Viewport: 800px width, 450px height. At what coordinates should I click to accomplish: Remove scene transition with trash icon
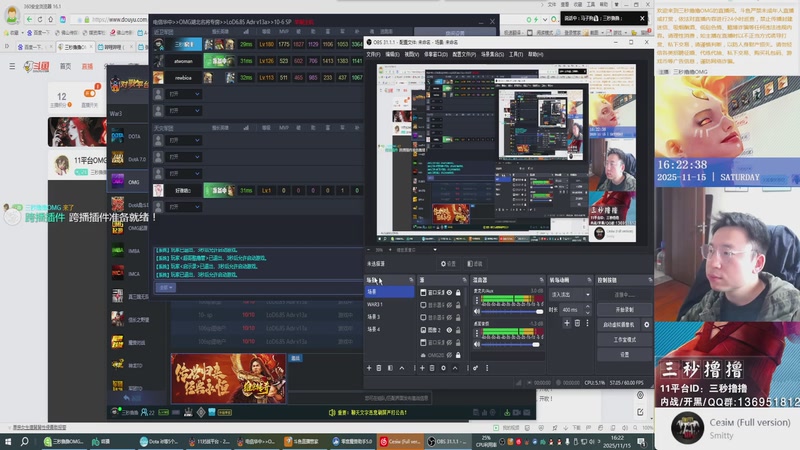(x=578, y=323)
